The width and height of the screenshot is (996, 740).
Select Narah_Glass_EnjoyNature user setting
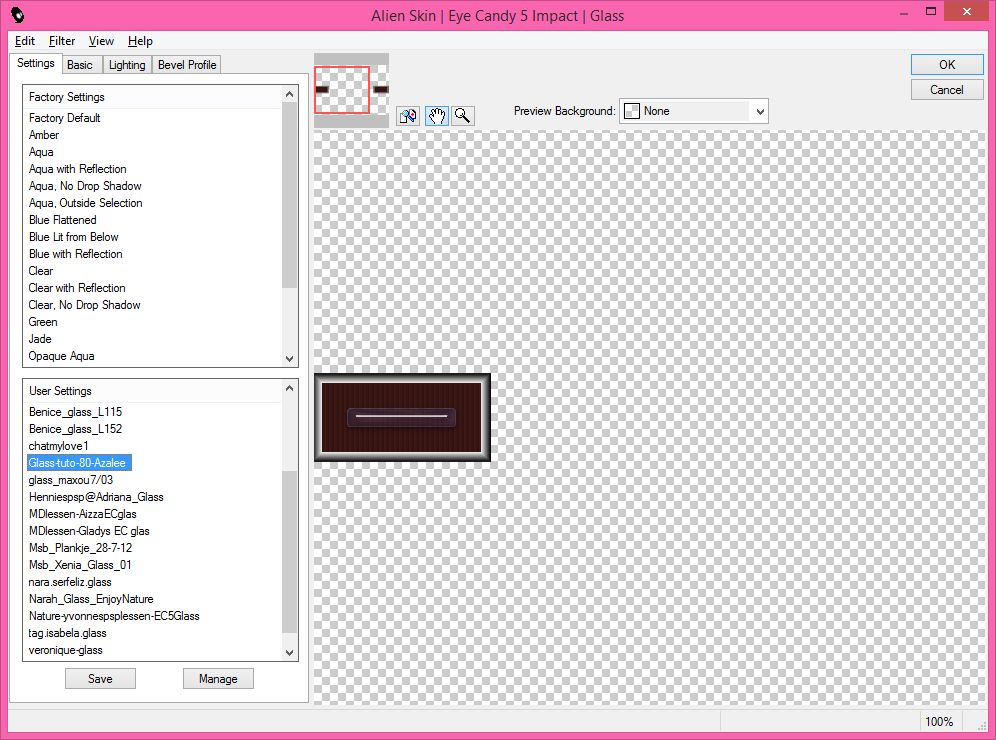(91, 599)
